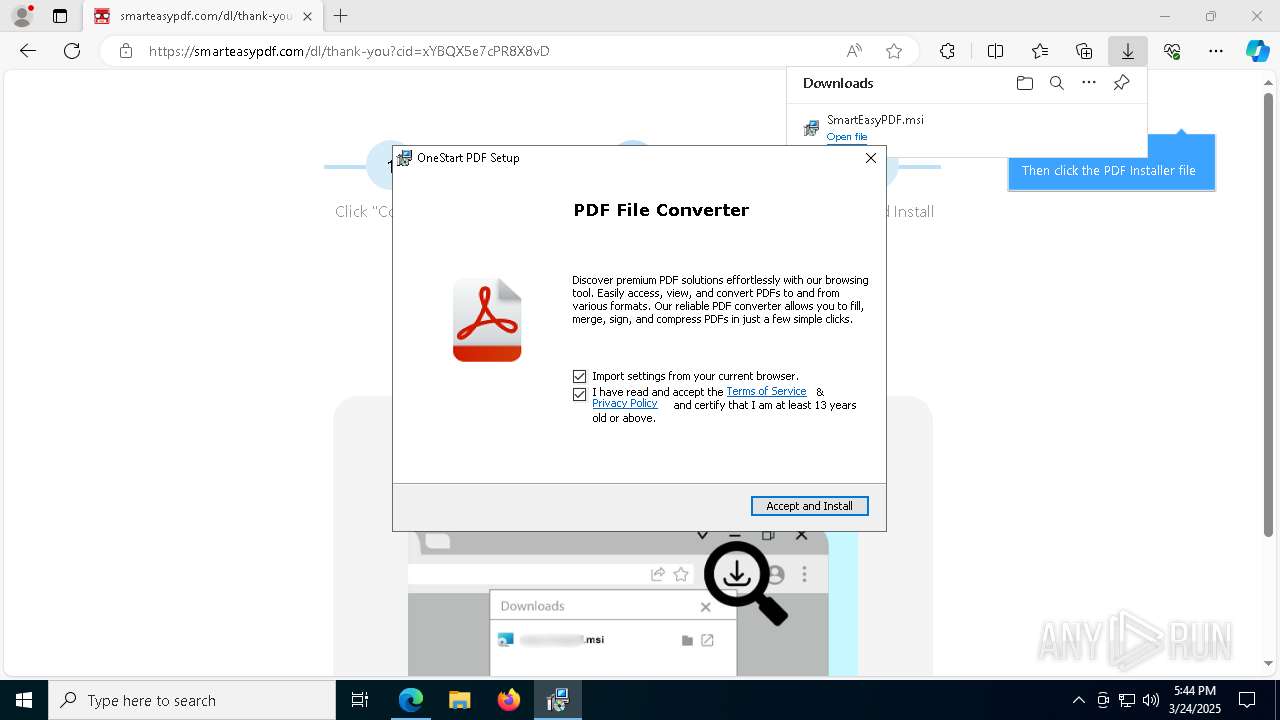Launch Firefox from the taskbar
Screen dimensions: 1280x720
(x=508, y=700)
